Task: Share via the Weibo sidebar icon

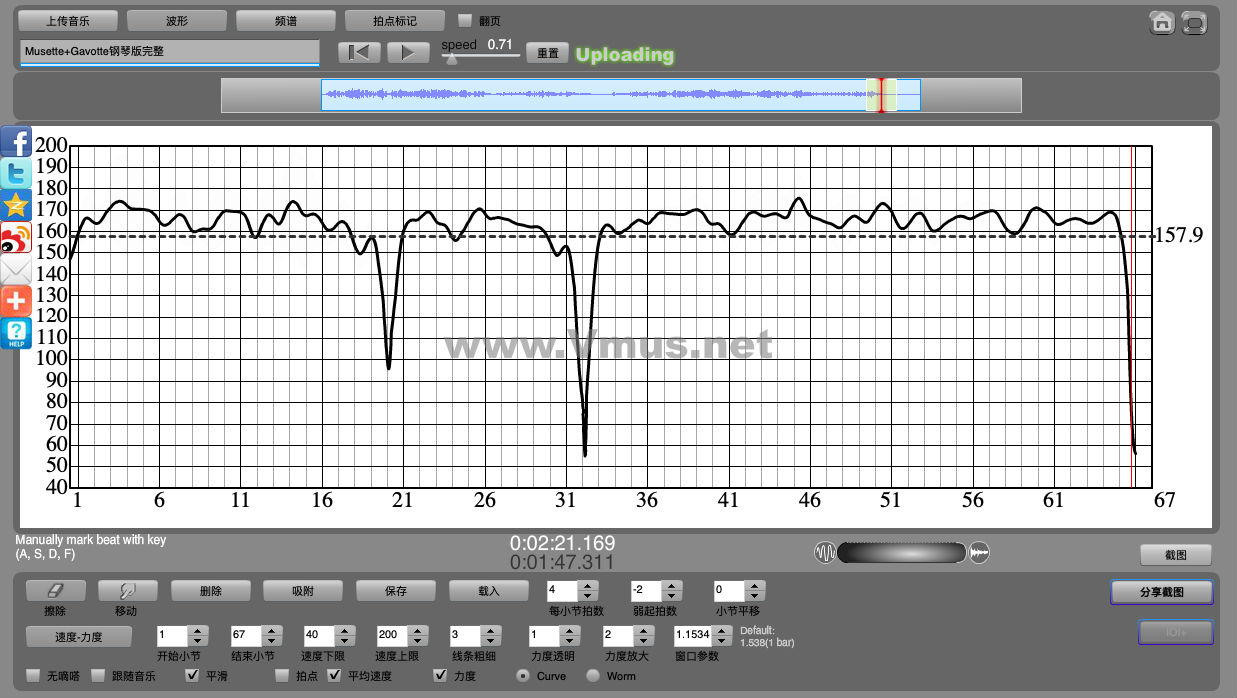Action: pos(16,237)
